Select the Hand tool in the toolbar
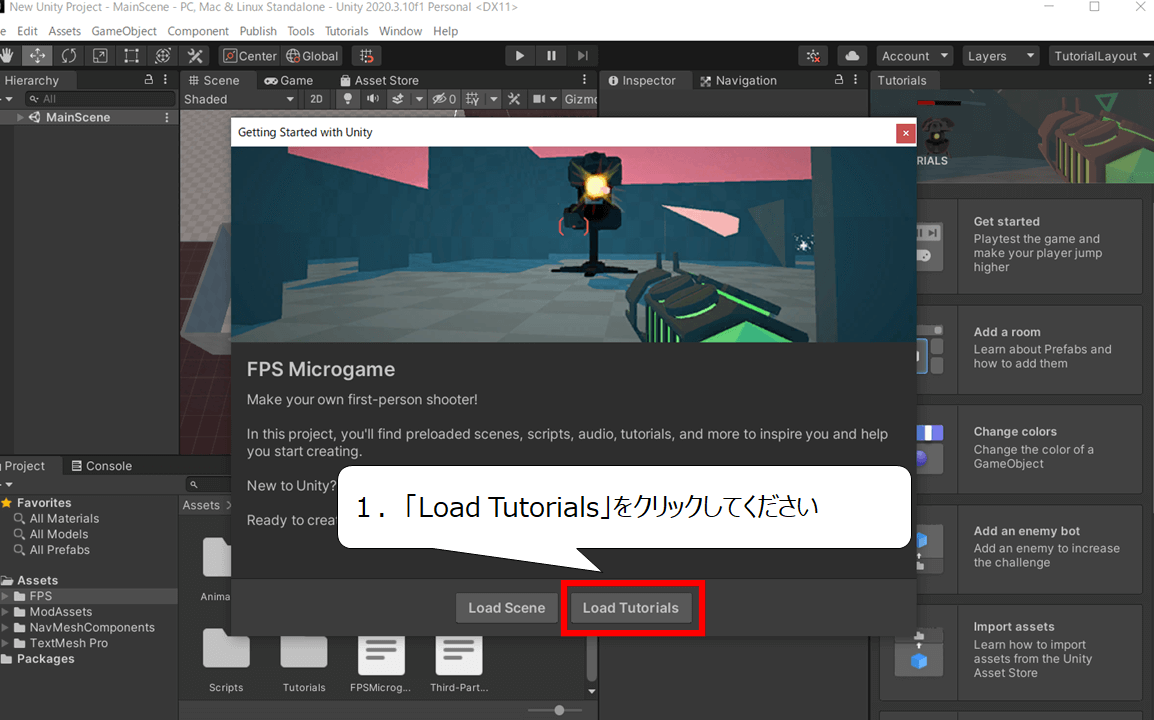This screenshot has width=1154, height=720. (x=7, y=56)
